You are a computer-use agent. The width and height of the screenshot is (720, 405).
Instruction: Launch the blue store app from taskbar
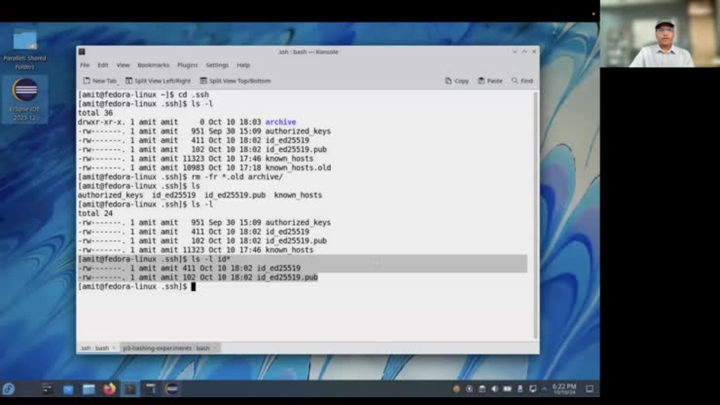(x=68, y=389)
